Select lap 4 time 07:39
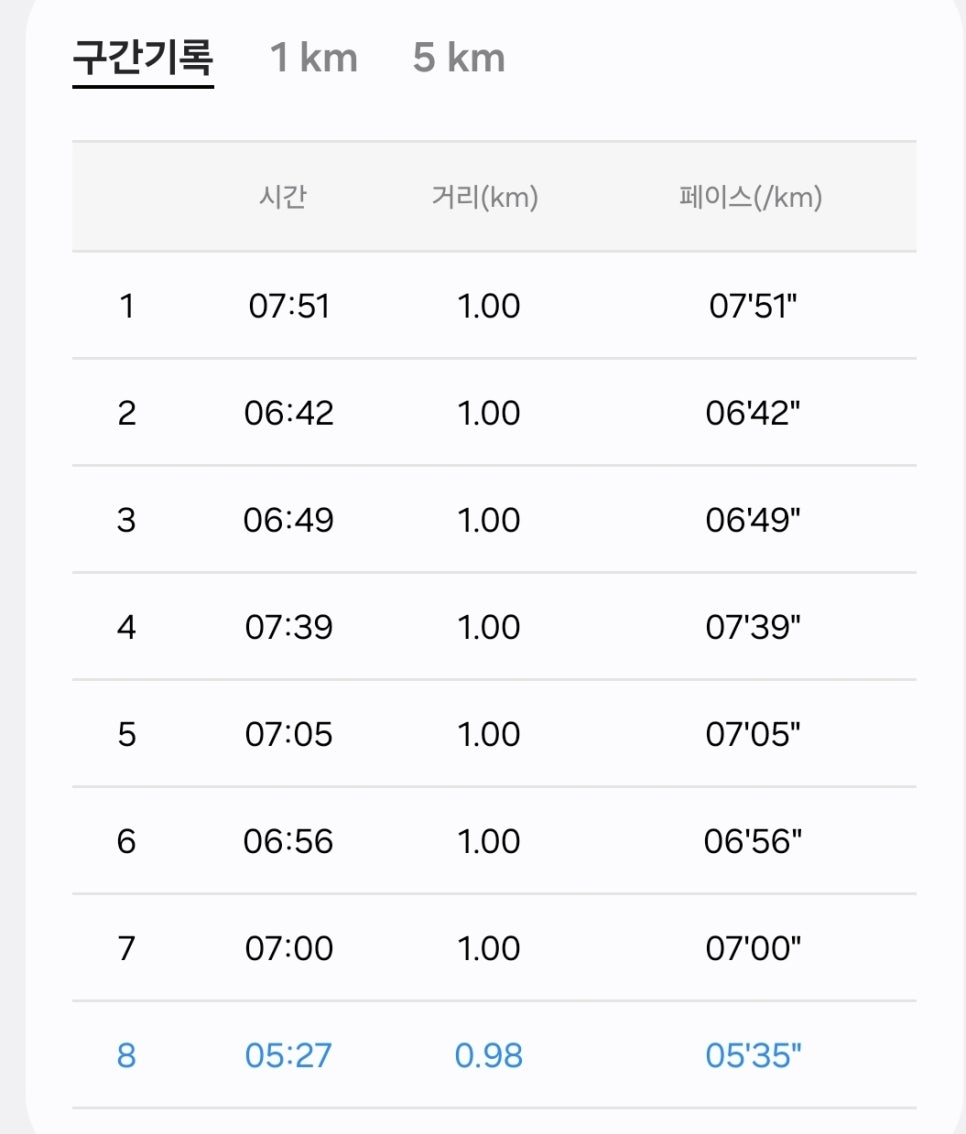Image resolution: width=966 pixels, height=1134 pixels. [x=288, y=627]
